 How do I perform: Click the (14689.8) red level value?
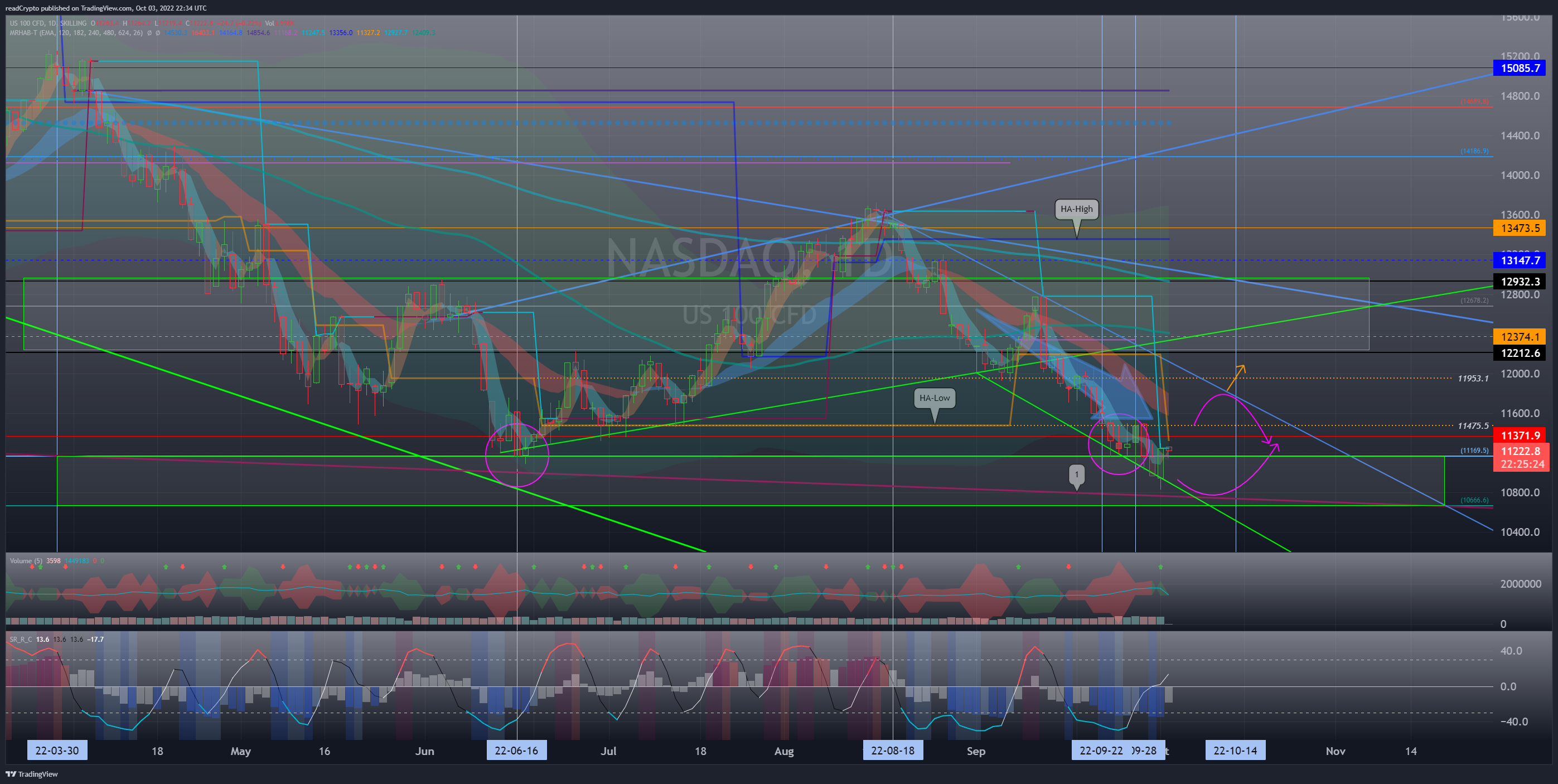pos(1474,101)
